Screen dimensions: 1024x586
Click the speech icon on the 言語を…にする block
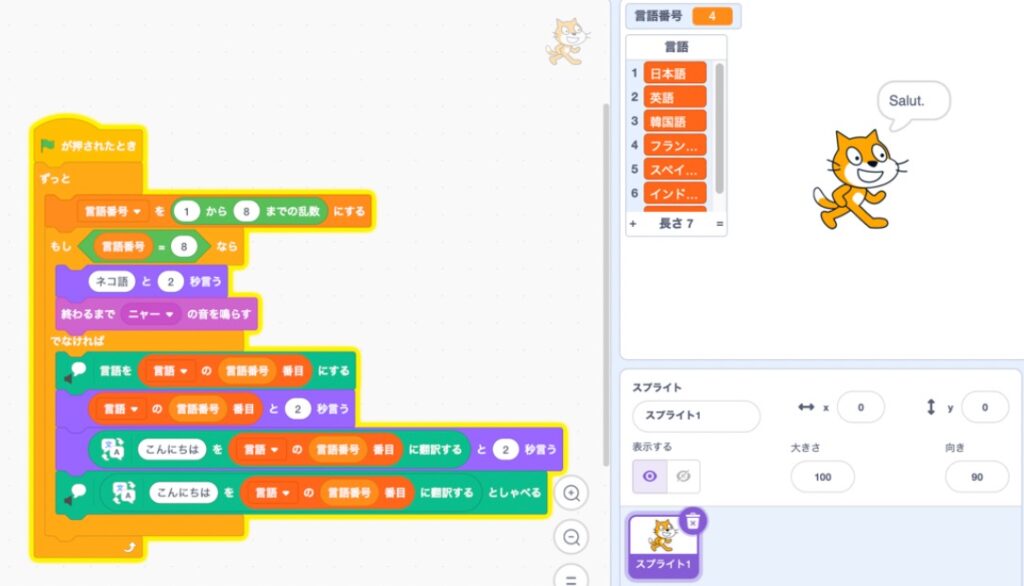pos(76,371)
